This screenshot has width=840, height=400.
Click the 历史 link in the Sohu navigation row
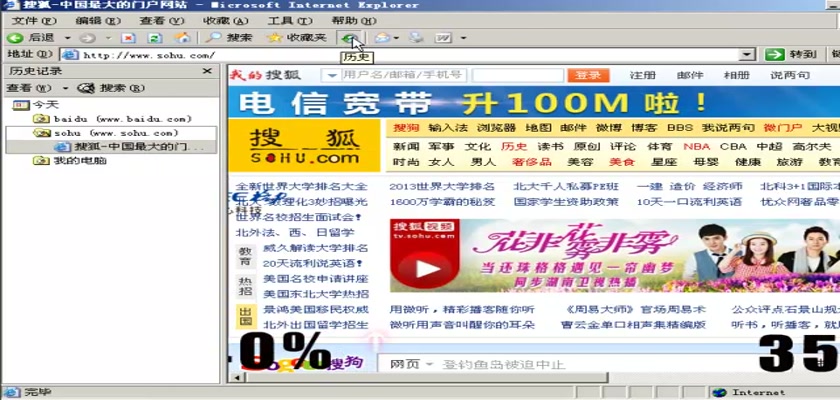point(514,146)
